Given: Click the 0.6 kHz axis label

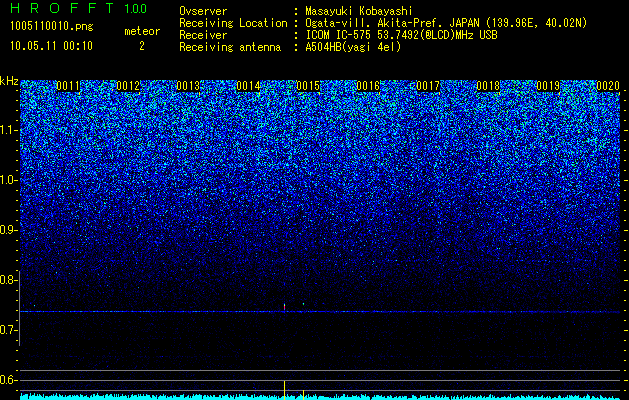Looking at the screenshot, I should pos(9,380).
